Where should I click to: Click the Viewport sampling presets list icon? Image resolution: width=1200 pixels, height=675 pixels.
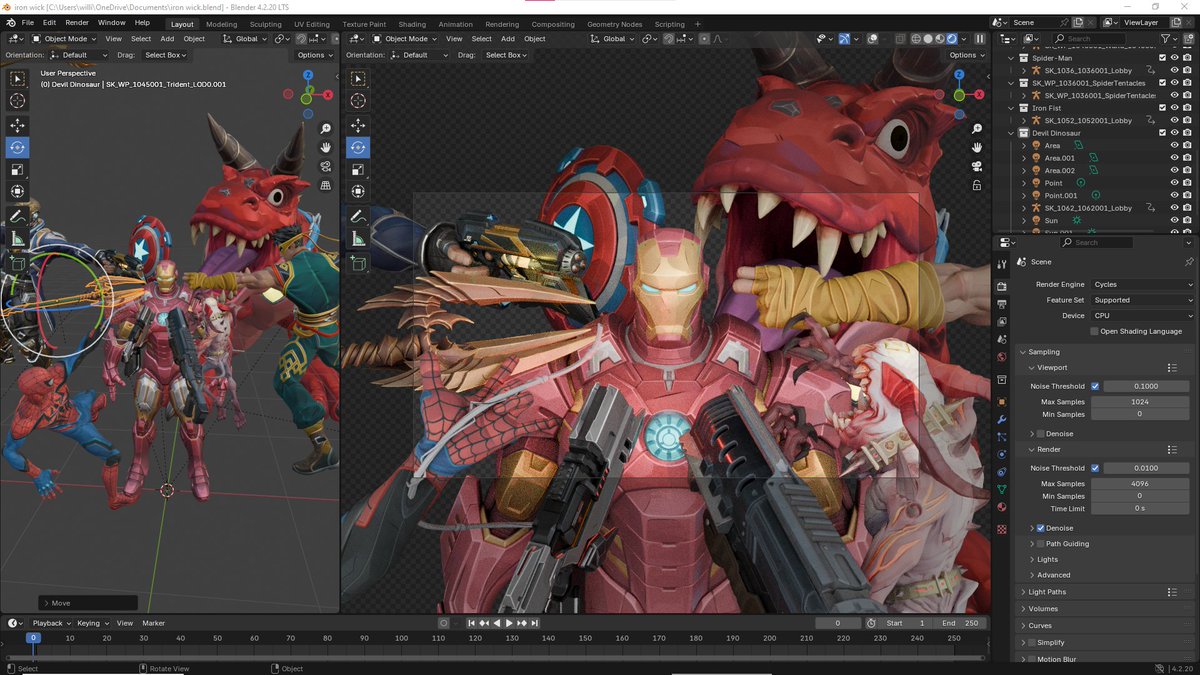(1172, 368)
